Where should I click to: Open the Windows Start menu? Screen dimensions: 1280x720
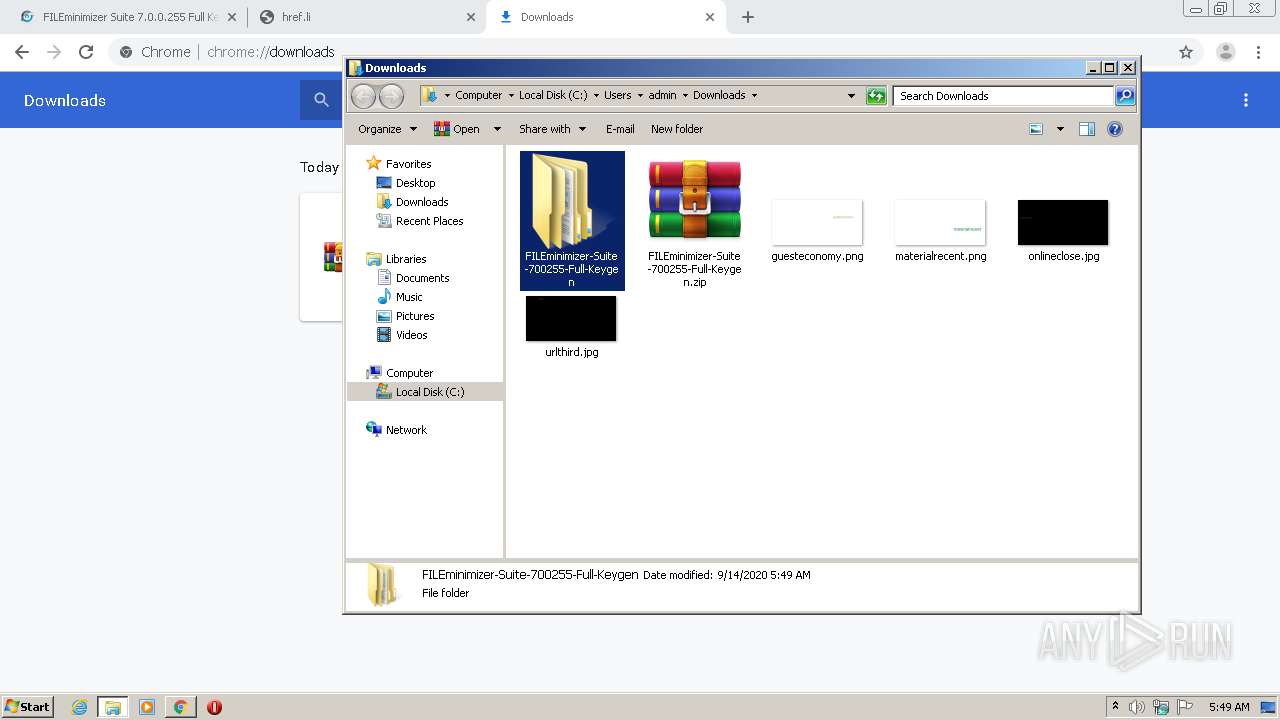[28, 706]
